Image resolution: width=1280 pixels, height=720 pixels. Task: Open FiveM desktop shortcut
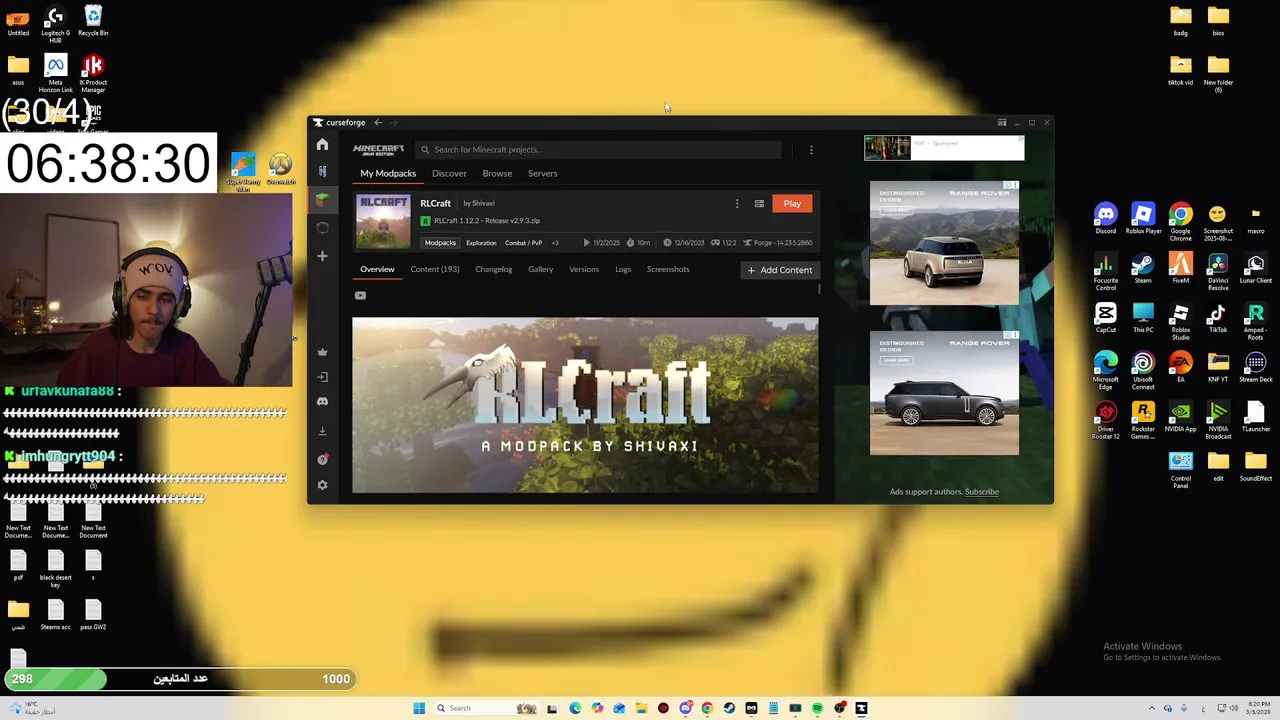point(1181,268)
